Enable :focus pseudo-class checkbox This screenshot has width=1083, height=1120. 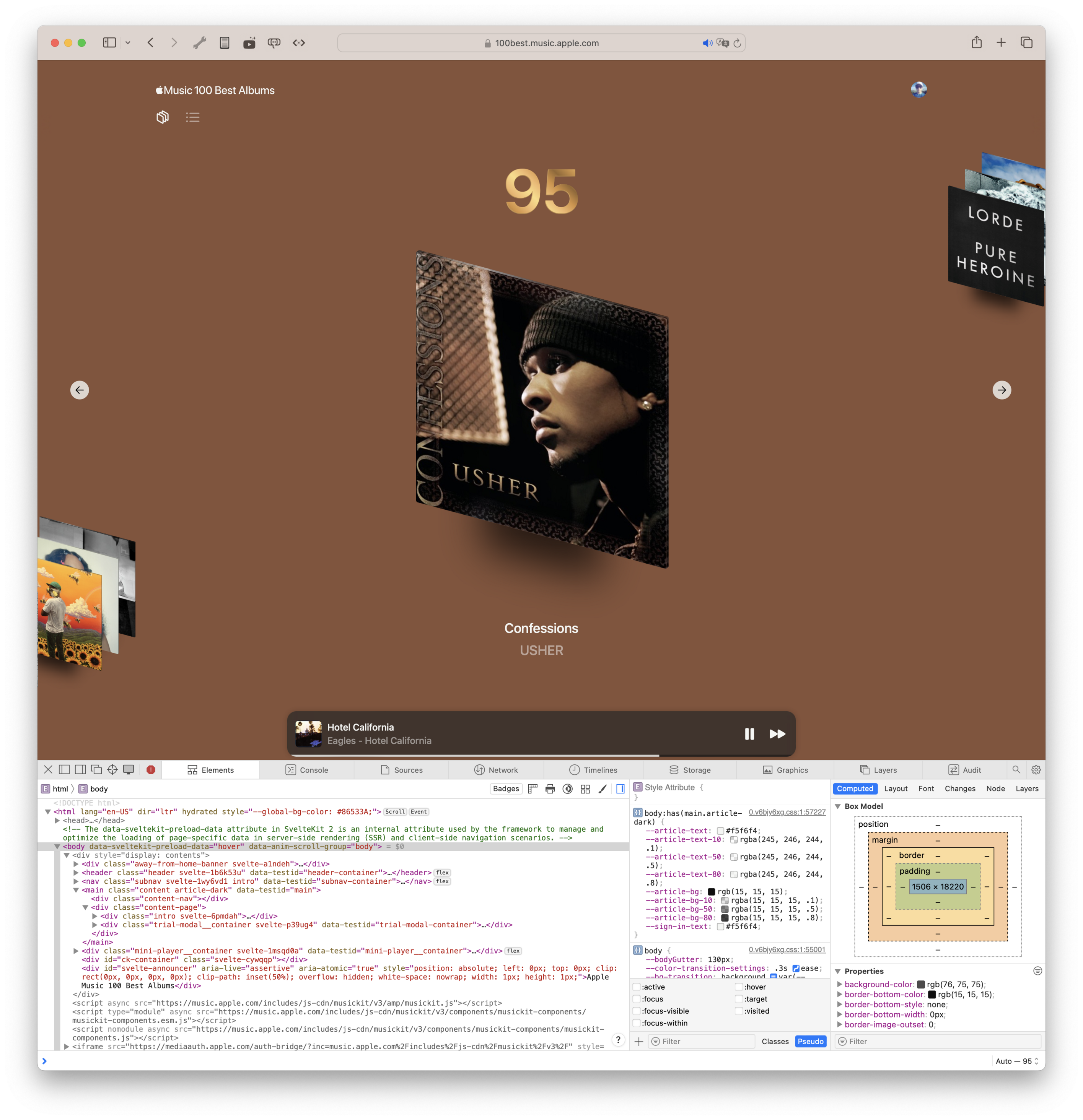pos(637,999)
